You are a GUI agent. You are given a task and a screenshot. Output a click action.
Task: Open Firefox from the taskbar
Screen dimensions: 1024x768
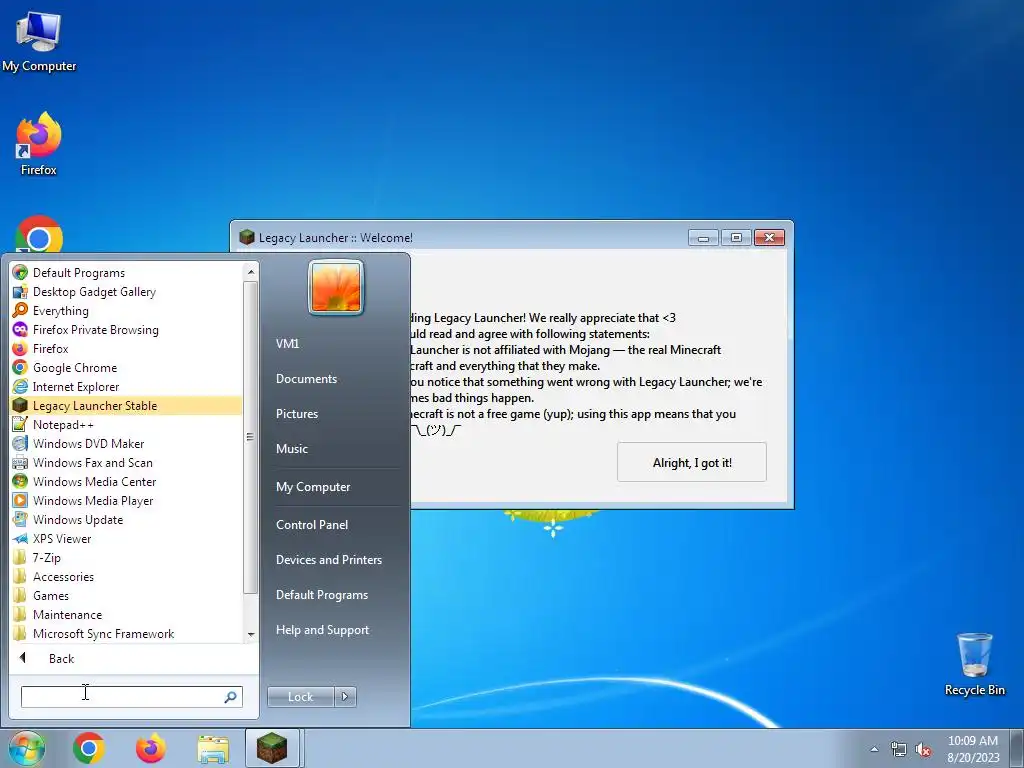click(151, 748)
